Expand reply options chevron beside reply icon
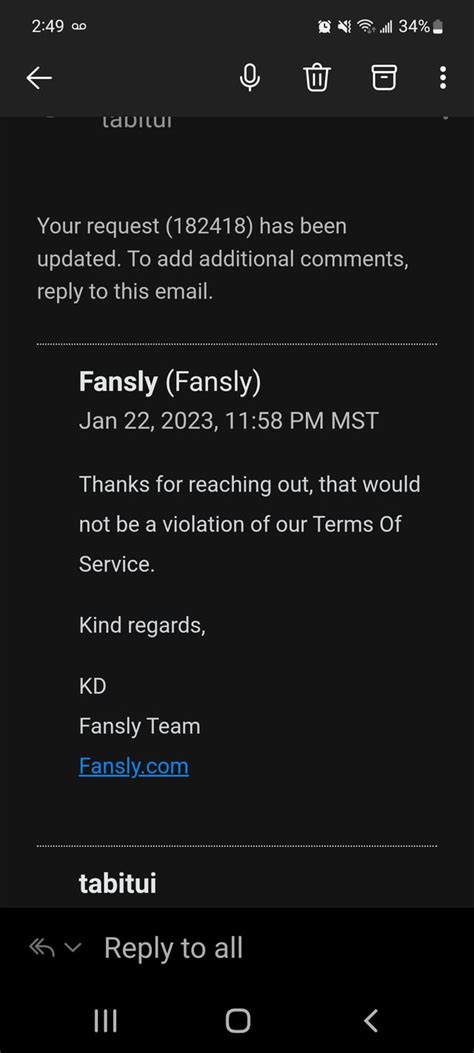This screenshot has height=1053, width=474. 73,948
